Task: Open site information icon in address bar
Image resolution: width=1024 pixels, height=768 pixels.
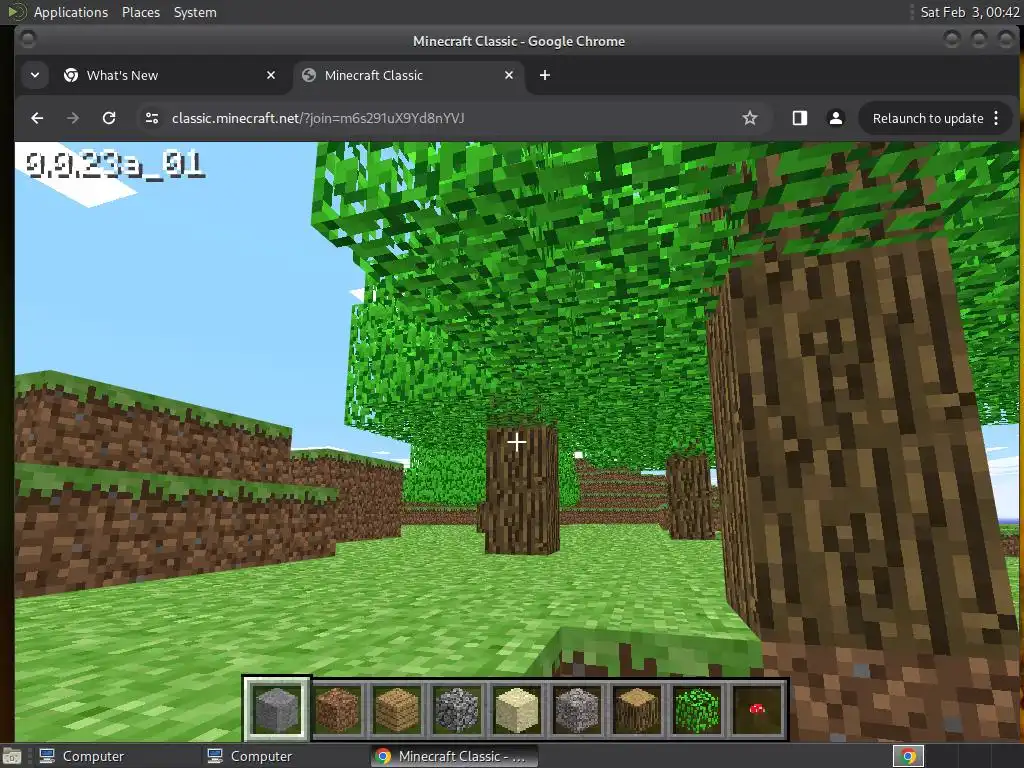Action: (x=152, y=118)
